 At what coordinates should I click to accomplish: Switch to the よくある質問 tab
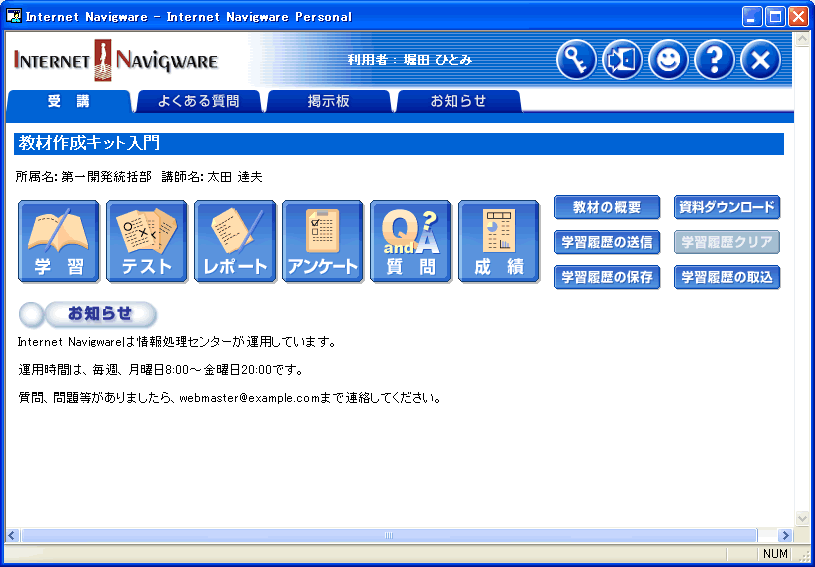(x=198, y=101)
